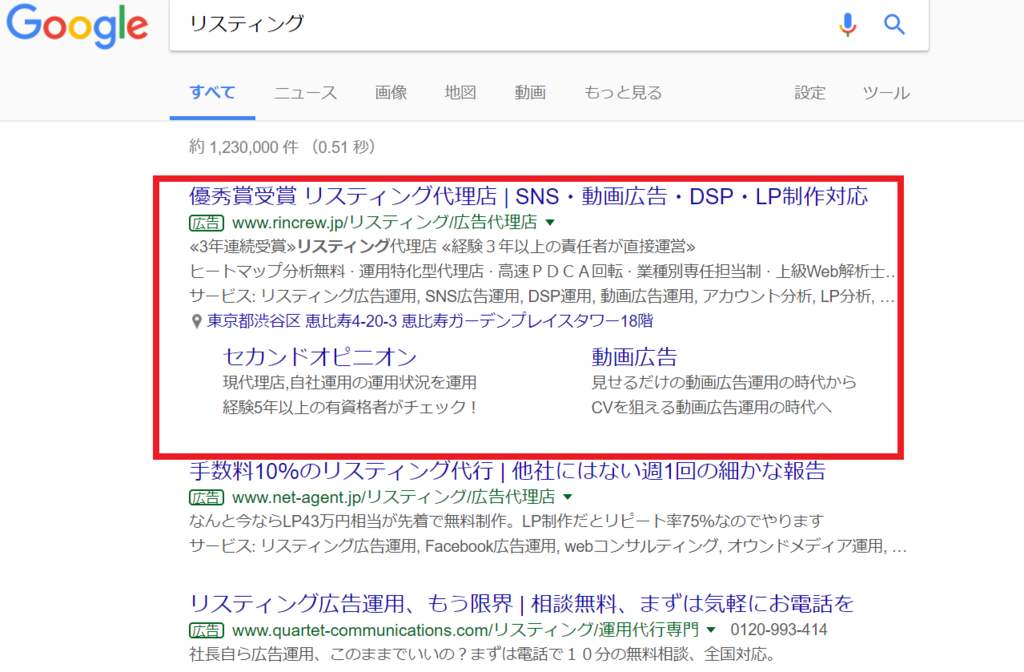1024x672 pixels.
Task: Open 東京都渋谷区 恵比寿4-20-3 address link
Action: [x=430, y=321]
